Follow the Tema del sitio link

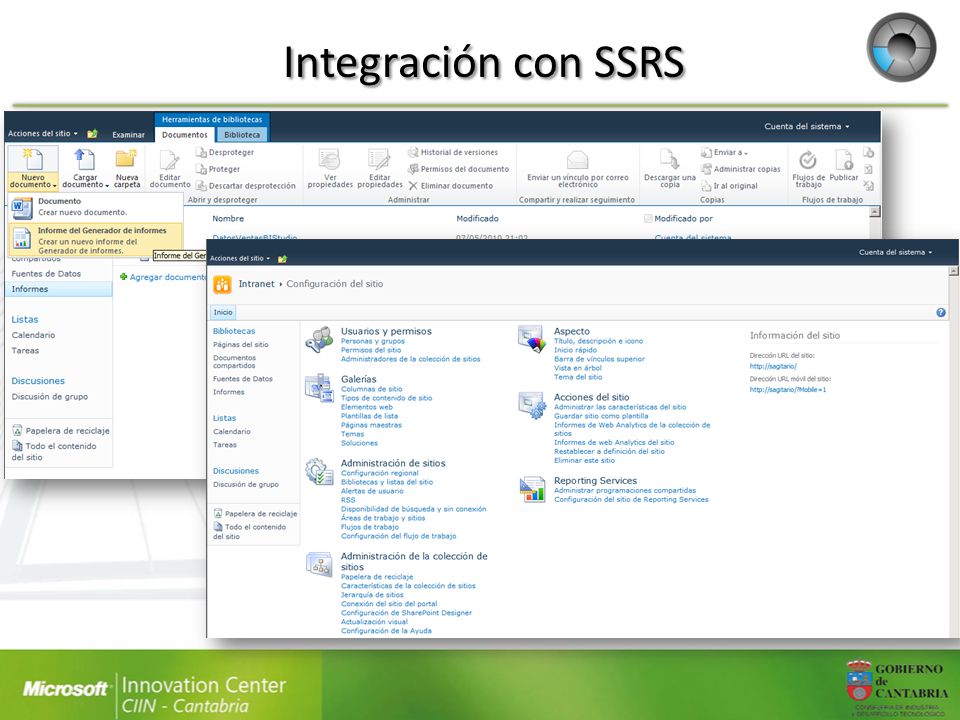tap(577, 377)
